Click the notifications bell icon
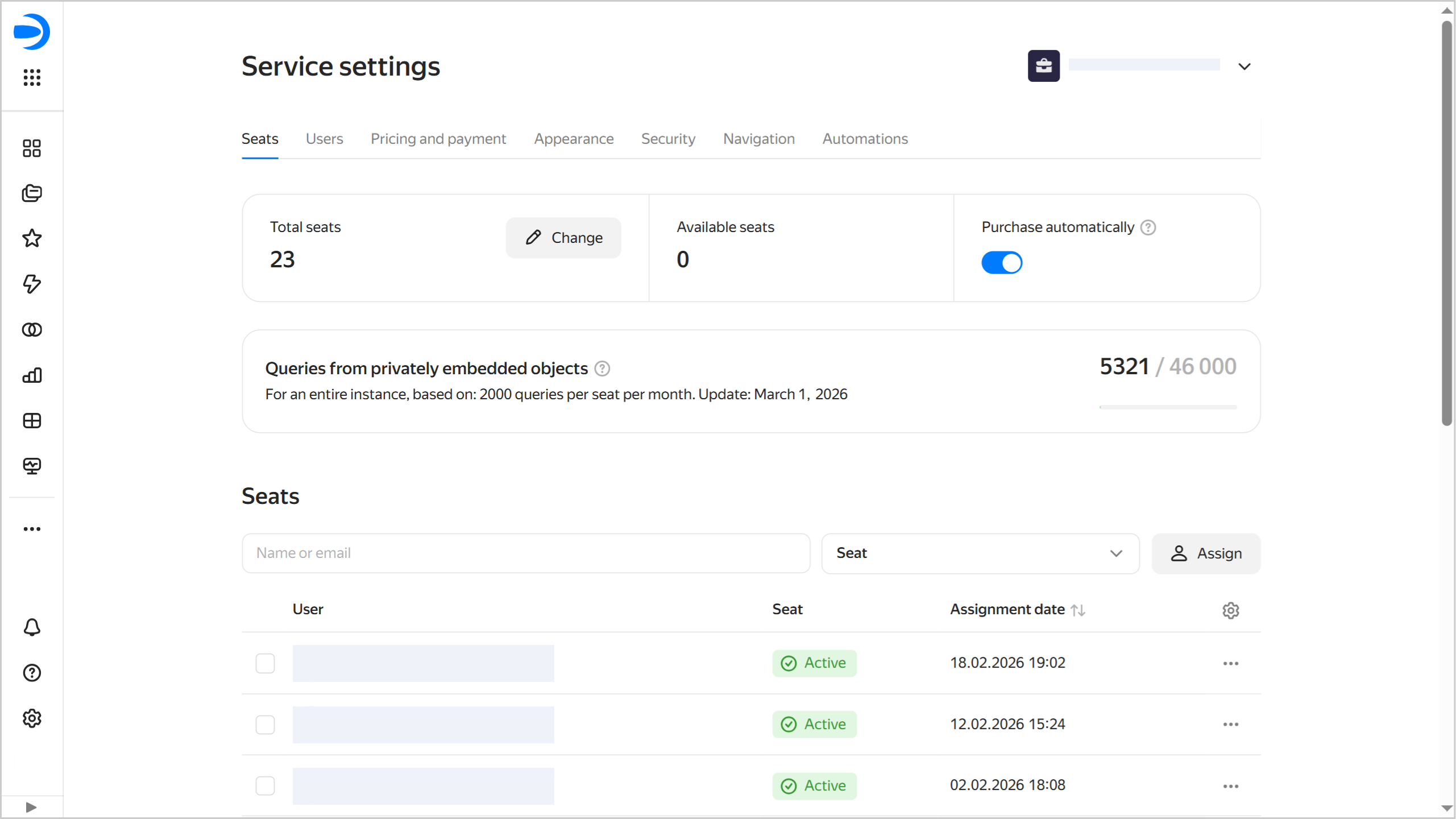 (32, 627)
